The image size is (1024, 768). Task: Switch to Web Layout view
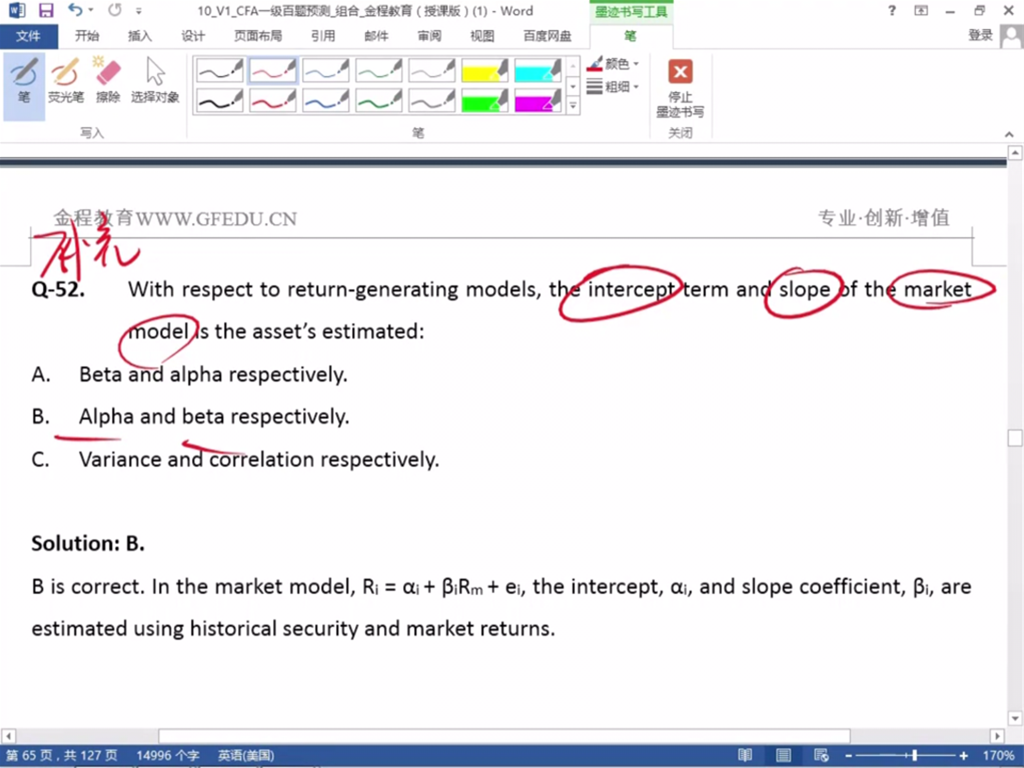(x=822, y=756)
